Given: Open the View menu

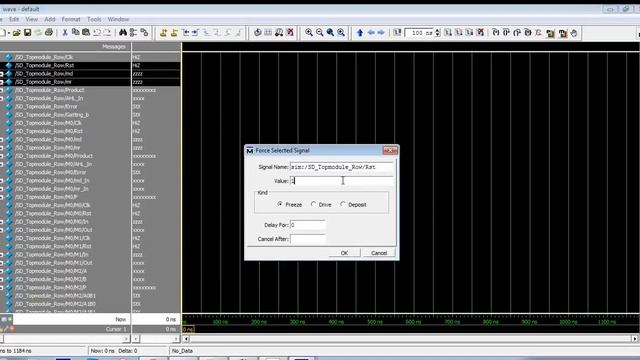Looking at the screenshot, I should tap(31, 19).
